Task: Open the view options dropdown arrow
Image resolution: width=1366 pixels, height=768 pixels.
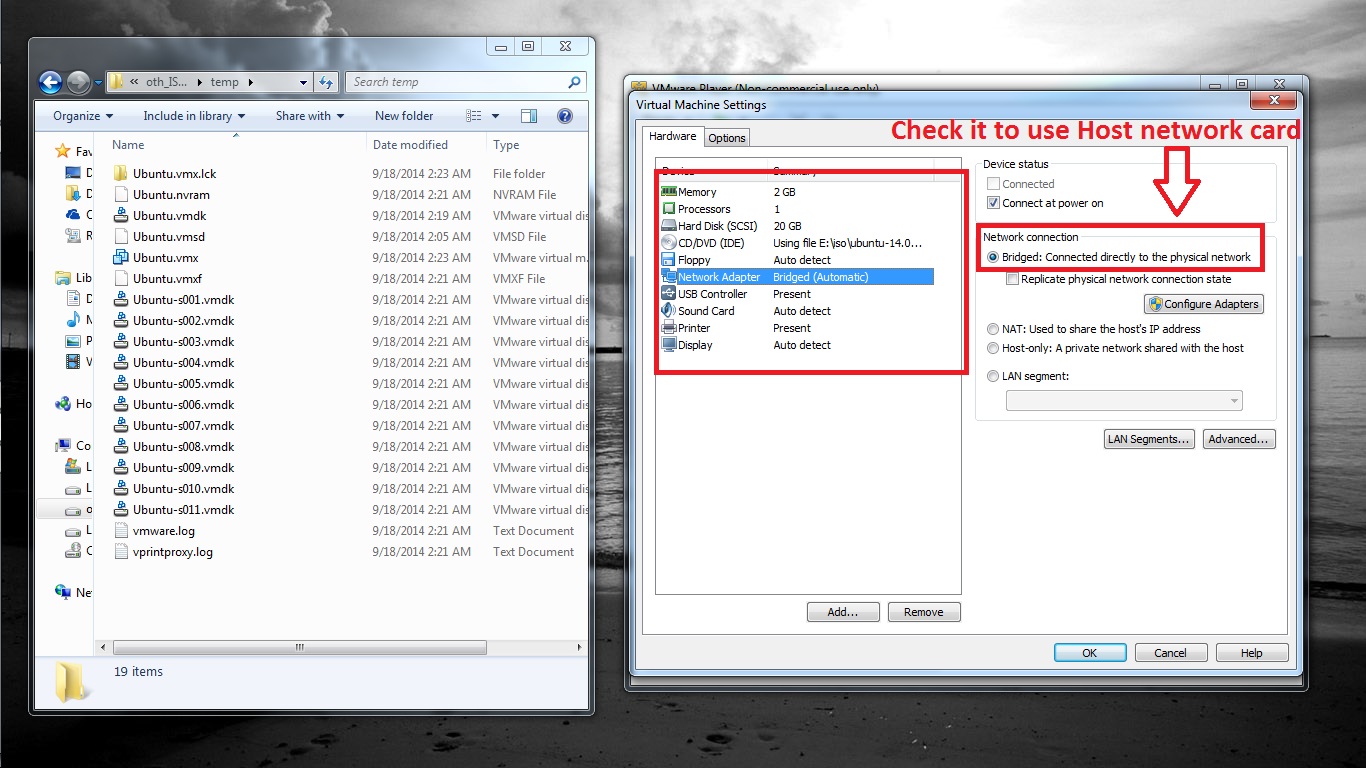Action: 495,116
